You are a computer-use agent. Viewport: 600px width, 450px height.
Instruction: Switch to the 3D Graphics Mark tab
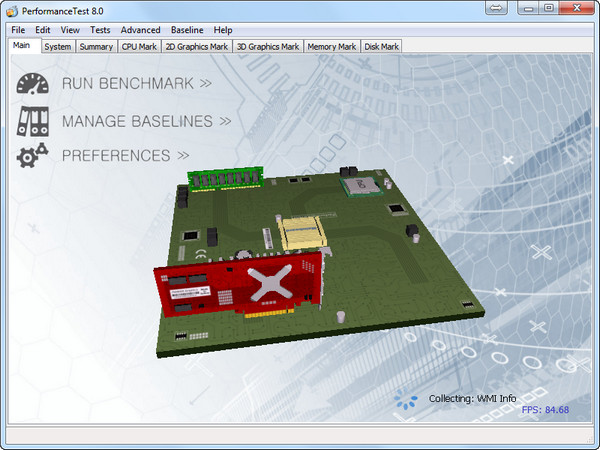click(x=268, y=46)
